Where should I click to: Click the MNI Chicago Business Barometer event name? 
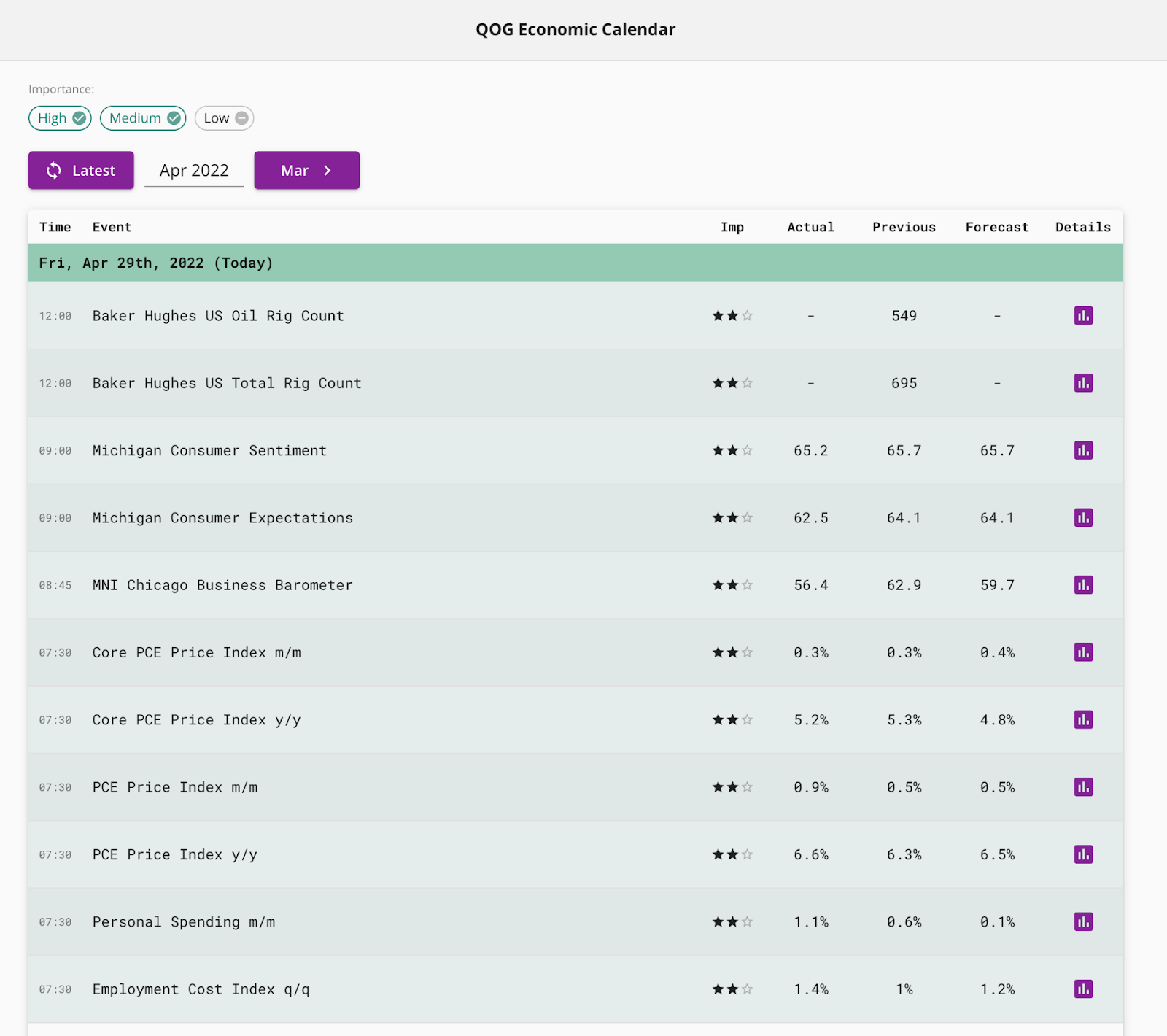pyautogui.click(x=222, y=585)
